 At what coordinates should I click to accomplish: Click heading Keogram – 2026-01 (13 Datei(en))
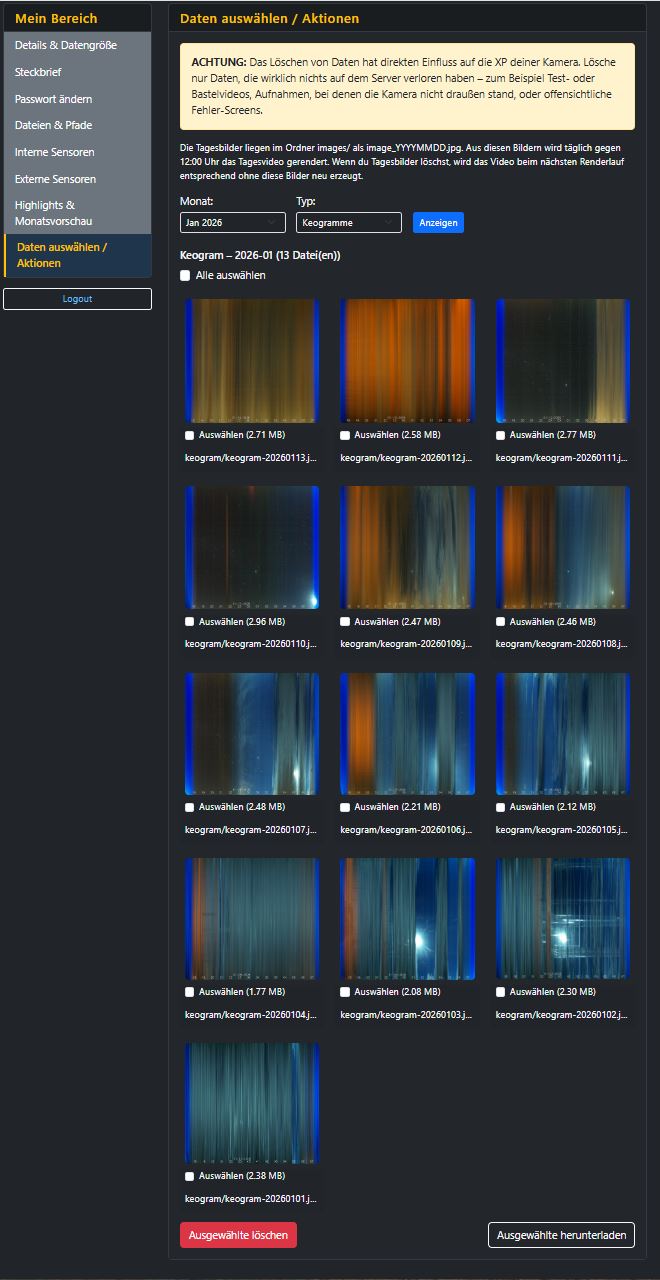[x=260, y=255]
